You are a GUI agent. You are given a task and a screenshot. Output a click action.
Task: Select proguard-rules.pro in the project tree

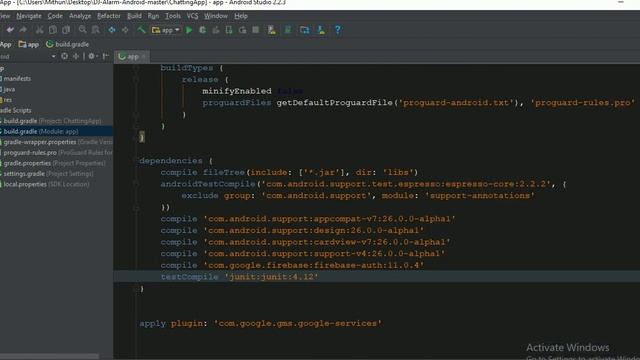pos(57,153)
